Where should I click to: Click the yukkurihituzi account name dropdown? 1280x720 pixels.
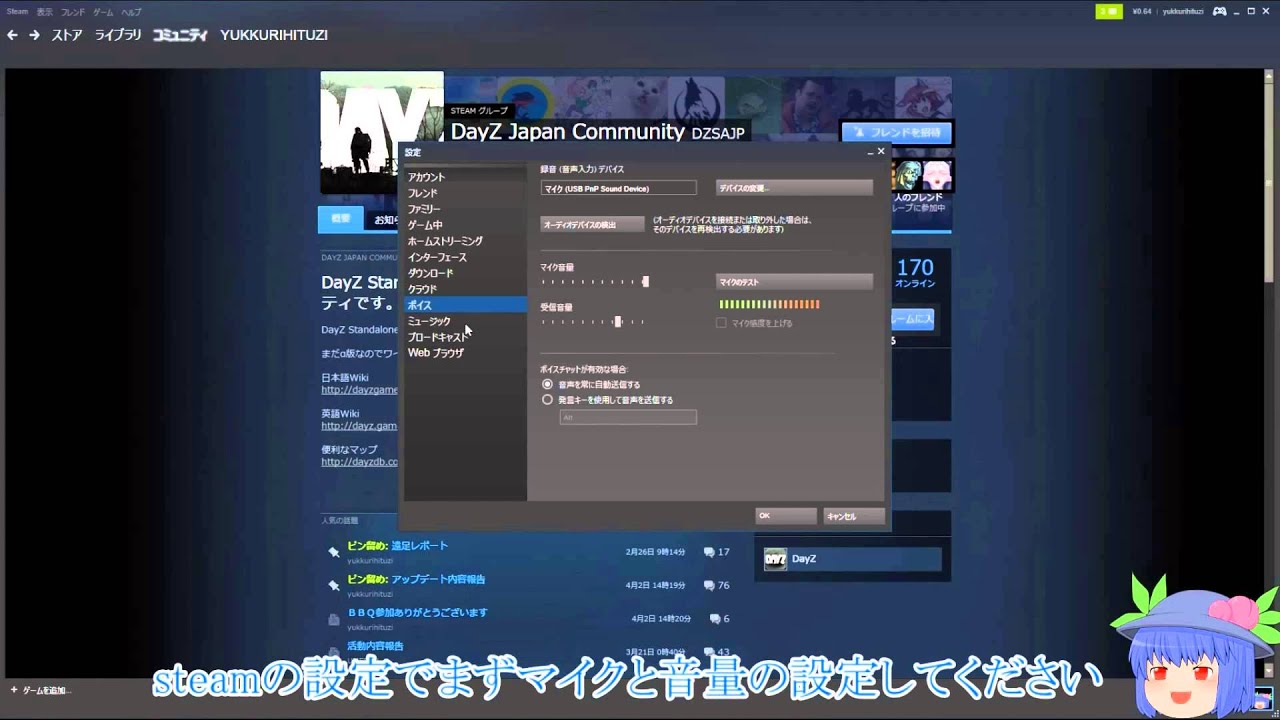[x=1183, y=11]
